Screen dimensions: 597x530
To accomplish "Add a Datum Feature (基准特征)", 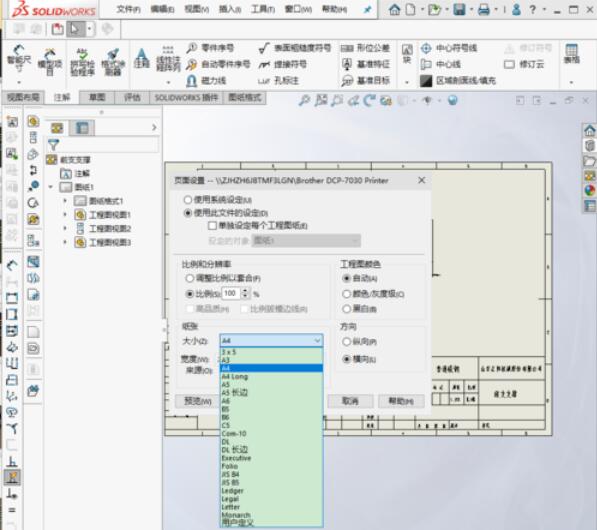I will click(365, 64).
